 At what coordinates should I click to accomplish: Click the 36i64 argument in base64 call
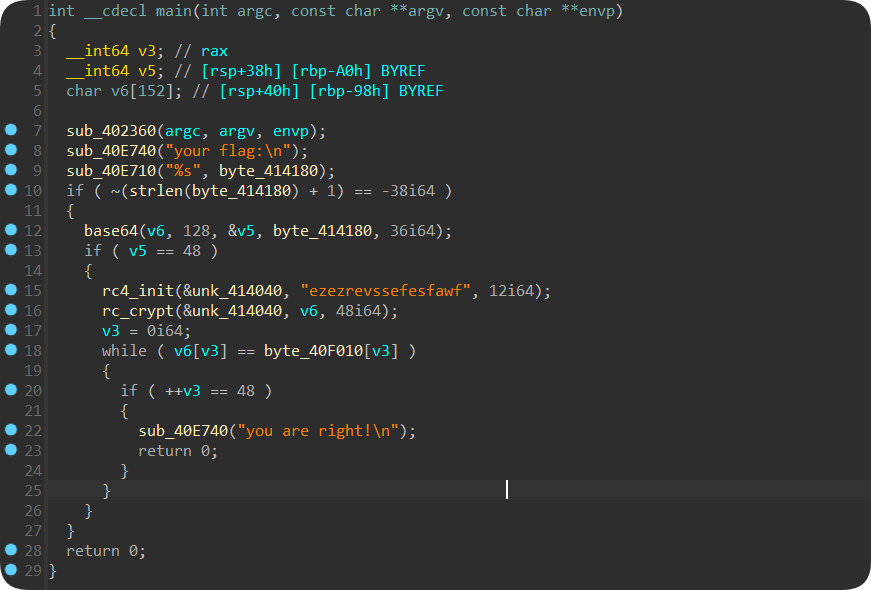[x=413, y=231]
